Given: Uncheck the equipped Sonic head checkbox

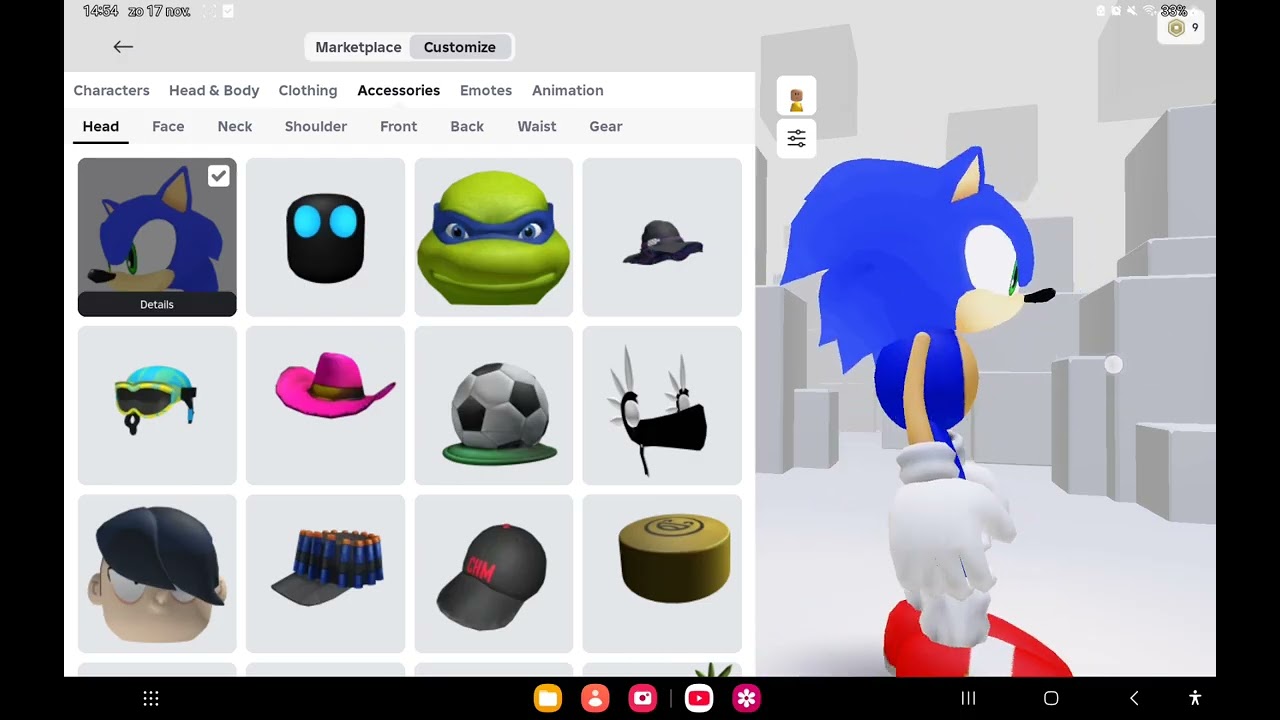Looking at the screenshot, I should 218,177.
